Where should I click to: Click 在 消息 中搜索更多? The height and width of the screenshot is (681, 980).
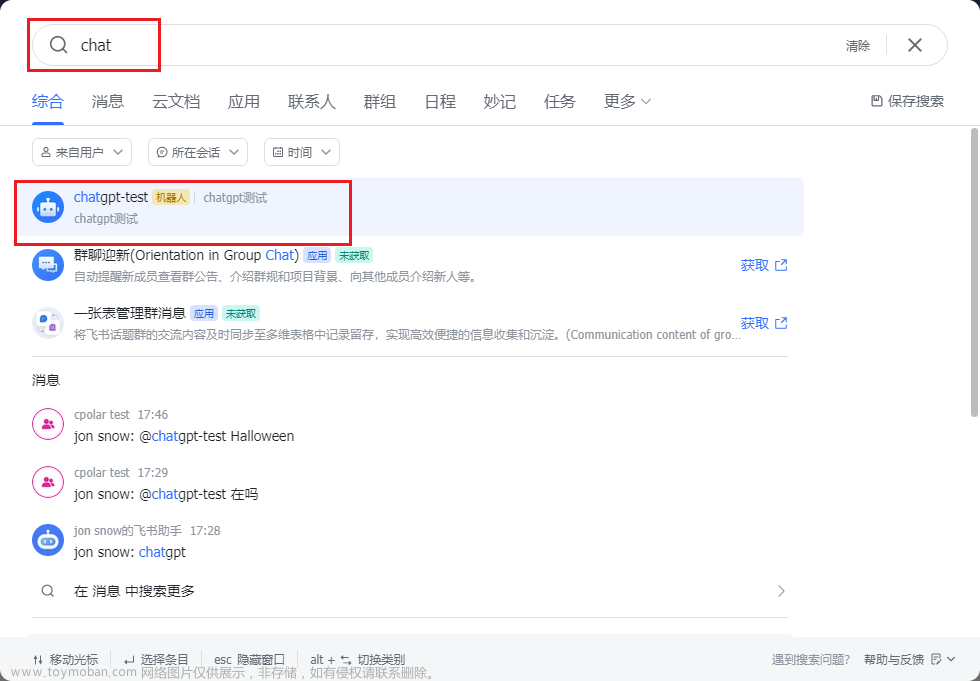tap(409, 590)
